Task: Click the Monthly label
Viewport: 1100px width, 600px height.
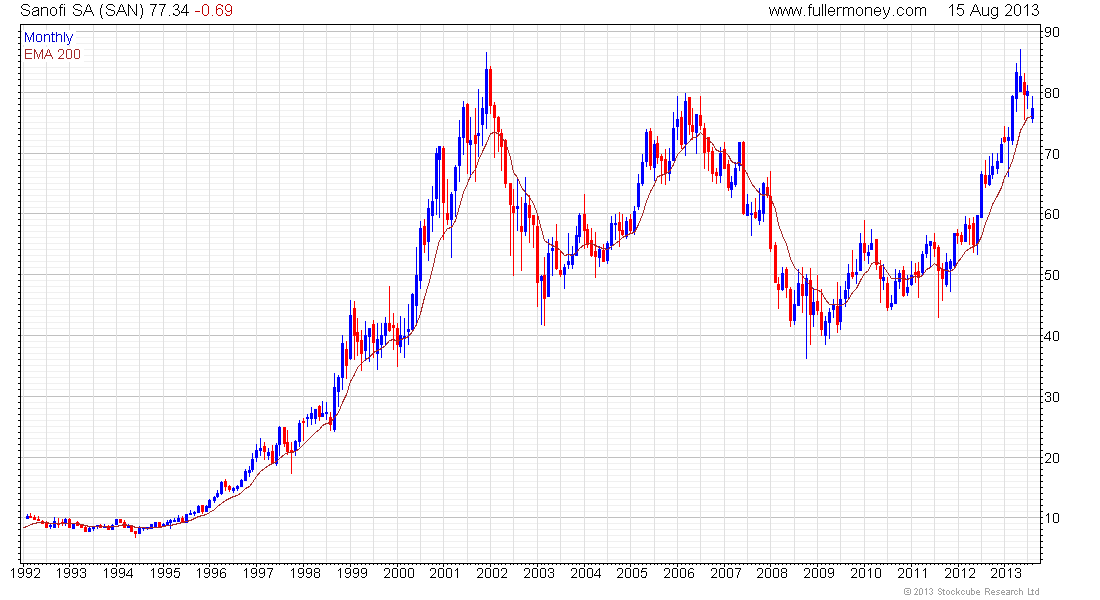Action: point(48,37)
